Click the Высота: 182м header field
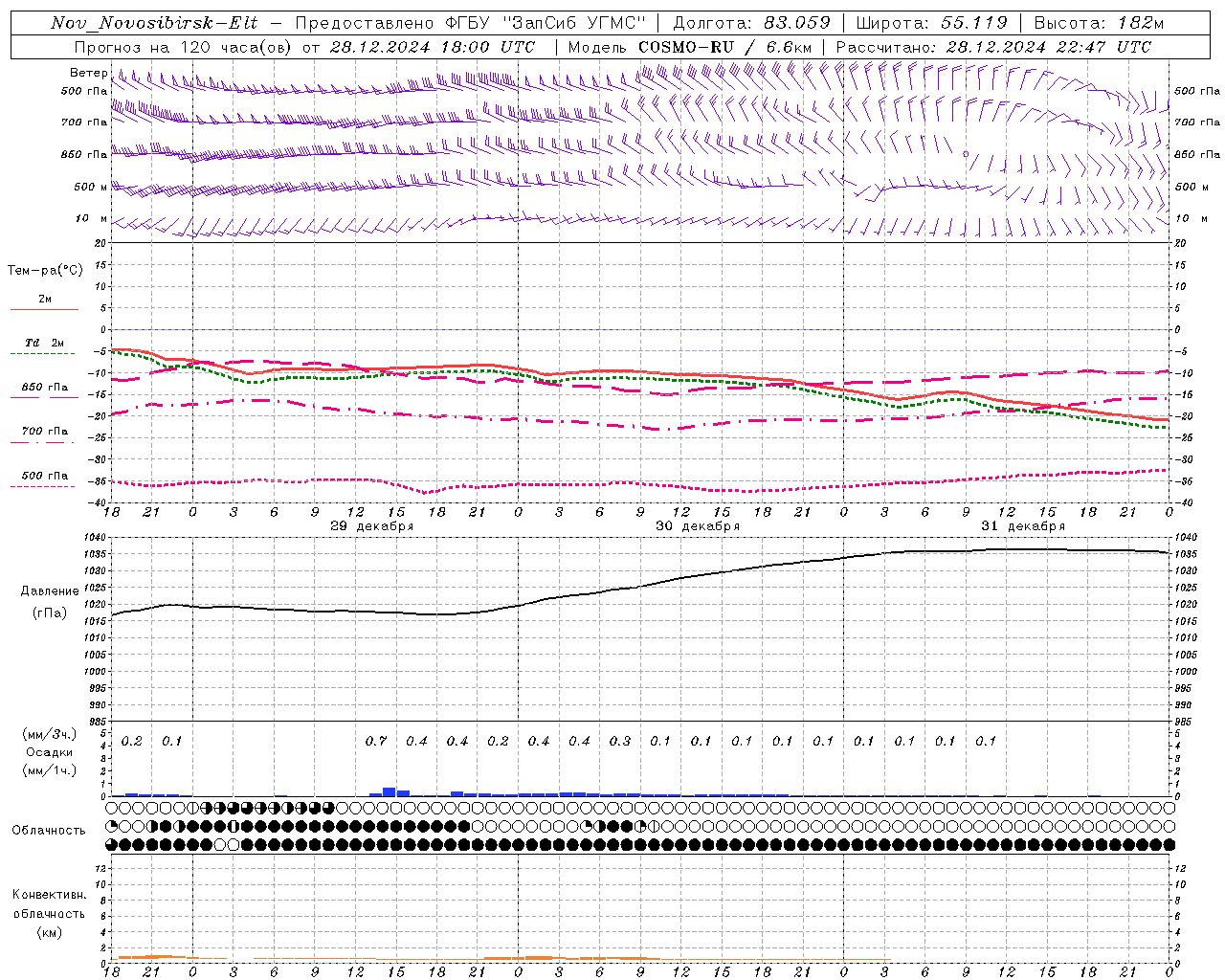 (1099, 23)
